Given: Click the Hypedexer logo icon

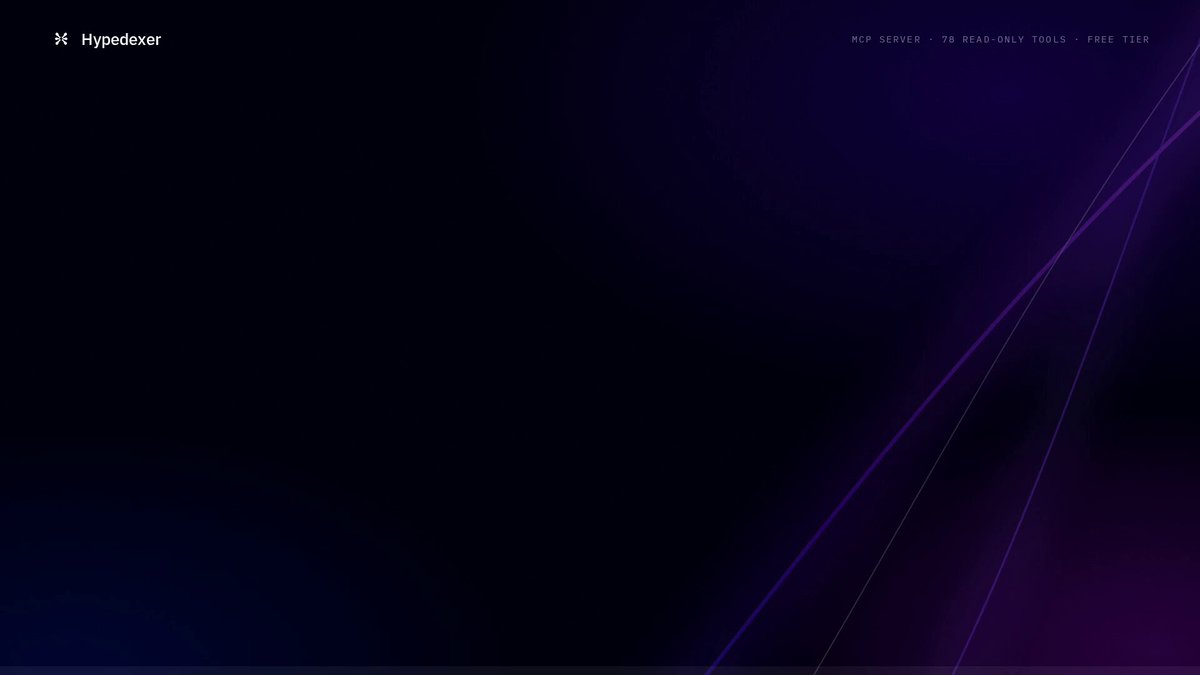Looking at the screenshot, I should [61, 39].
